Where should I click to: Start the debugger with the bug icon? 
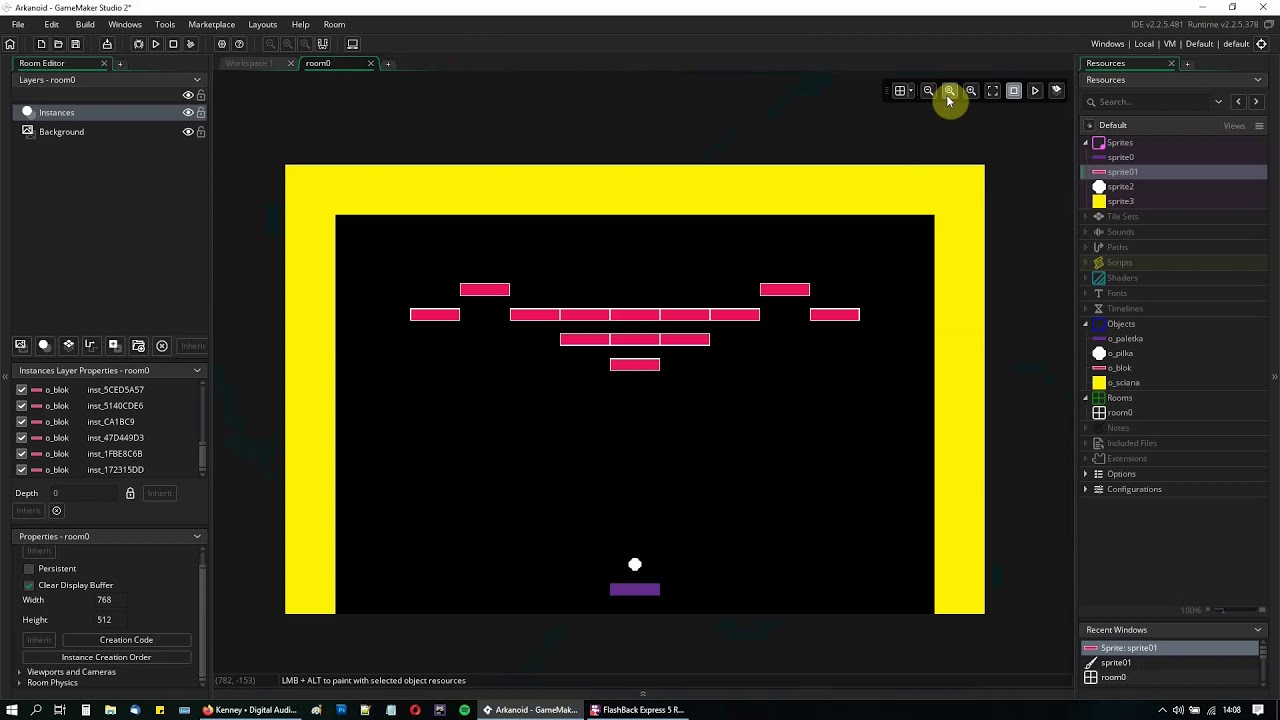[139, 44]
